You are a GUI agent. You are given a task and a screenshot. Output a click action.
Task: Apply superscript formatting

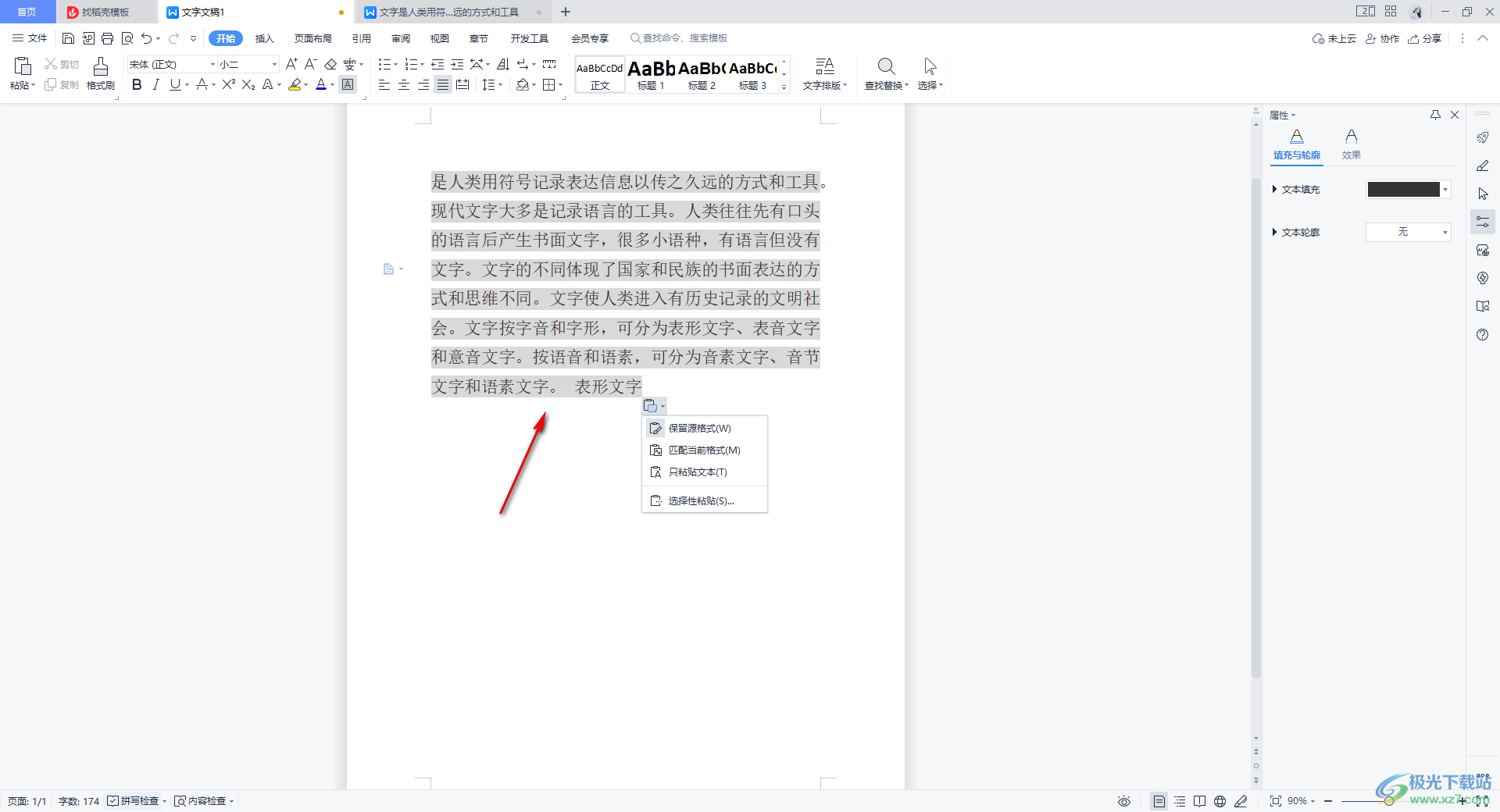(x=228, y=84)
